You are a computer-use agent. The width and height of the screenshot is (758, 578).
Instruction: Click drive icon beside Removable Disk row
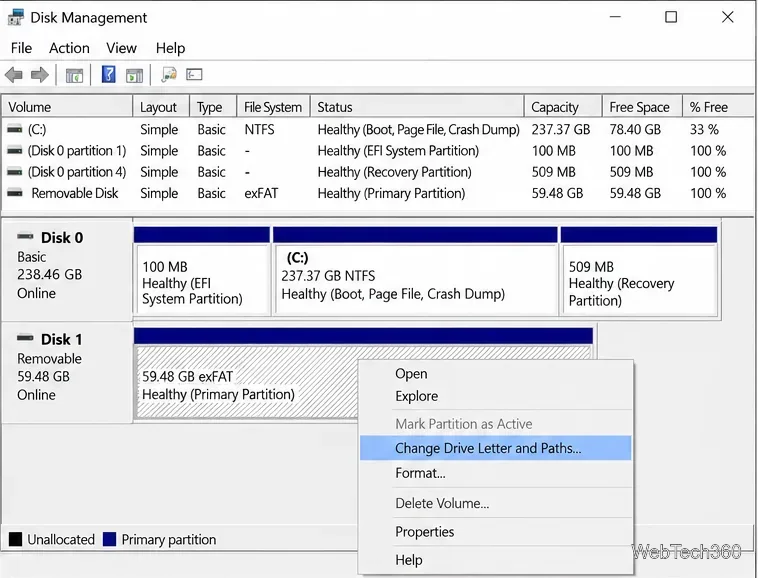click(x=15, y=193)
